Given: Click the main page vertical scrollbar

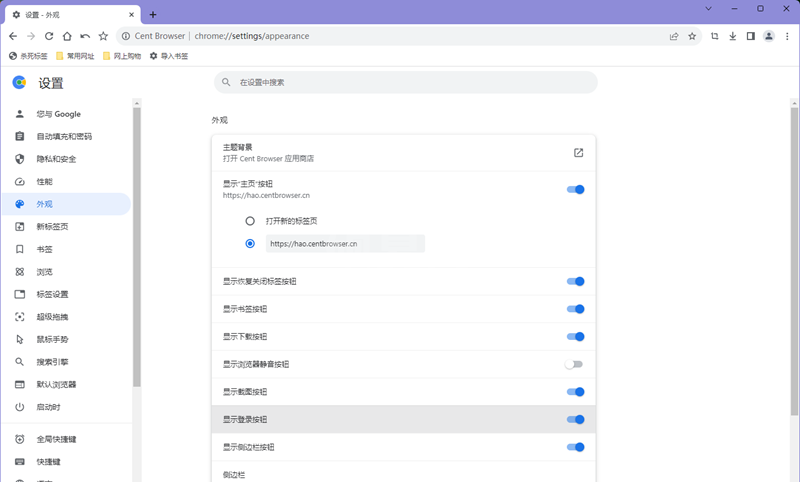Looking at the screenshot, I should 794,261.
